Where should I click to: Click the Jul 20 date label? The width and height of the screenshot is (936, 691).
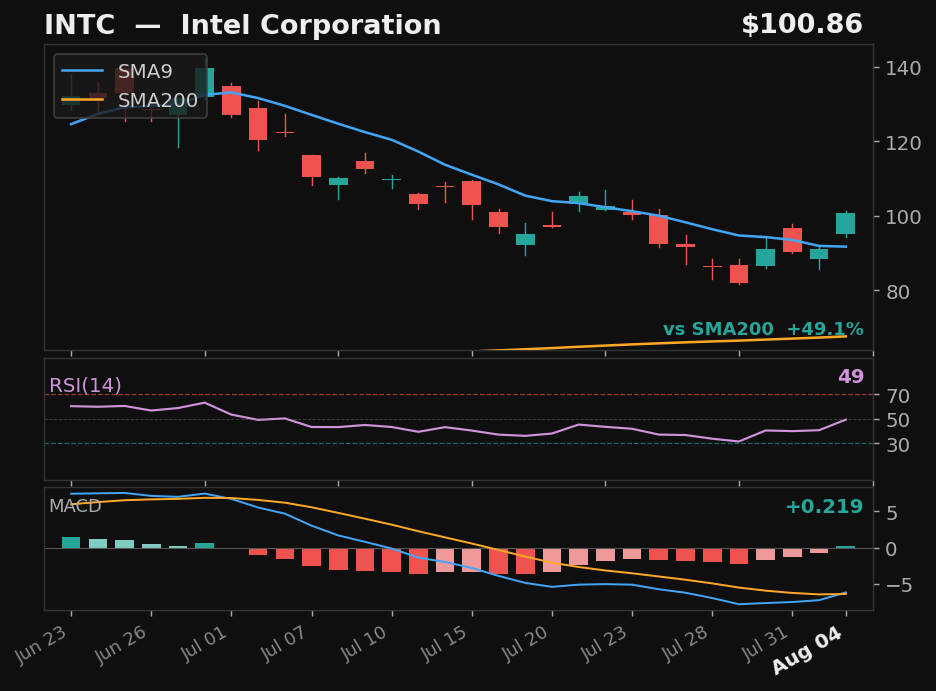524,644
